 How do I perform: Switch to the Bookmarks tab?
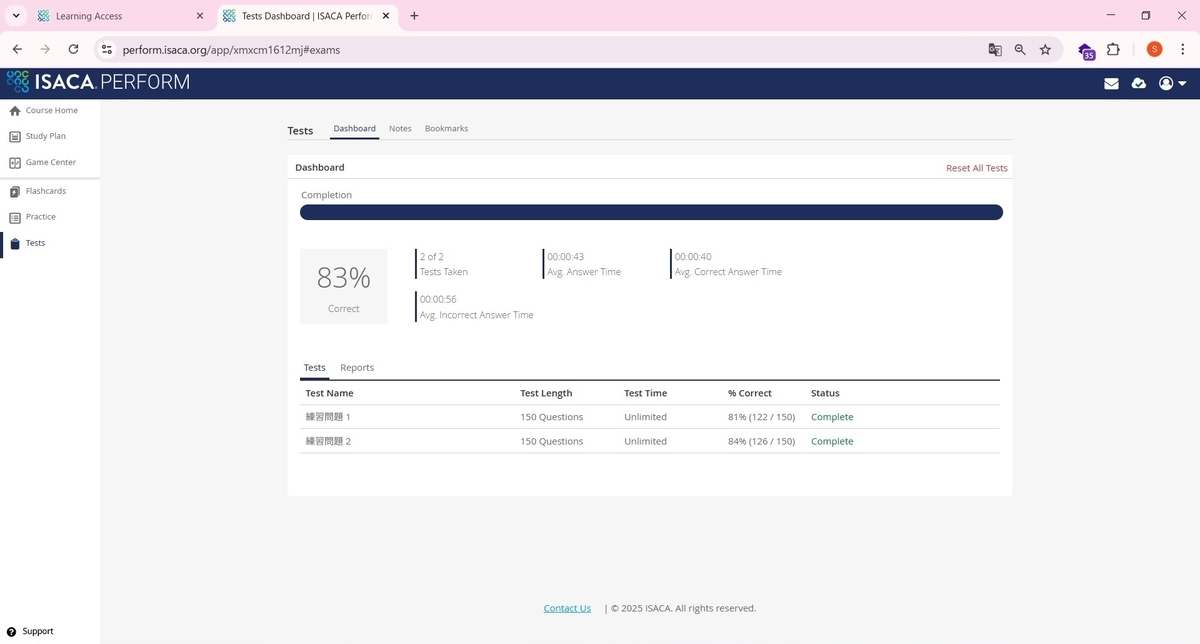pyautogui.click(x=446, y=129)
